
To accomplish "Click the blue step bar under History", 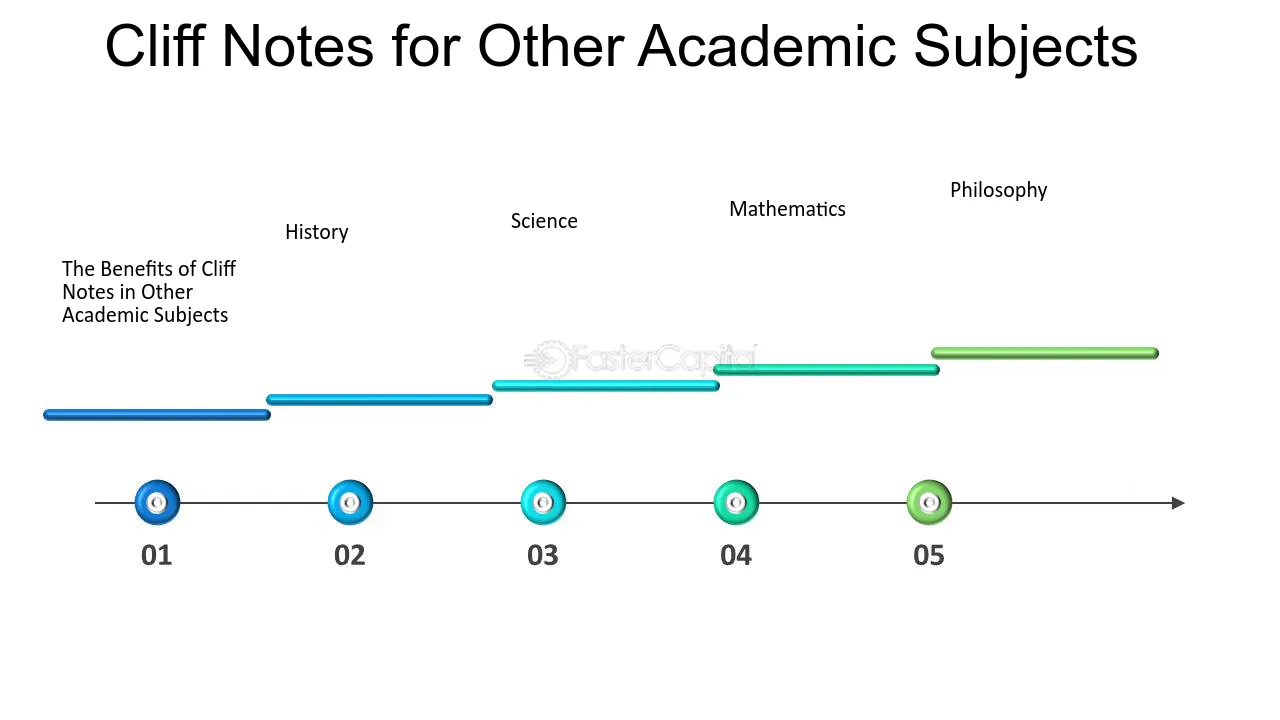I will pos(379,400).
